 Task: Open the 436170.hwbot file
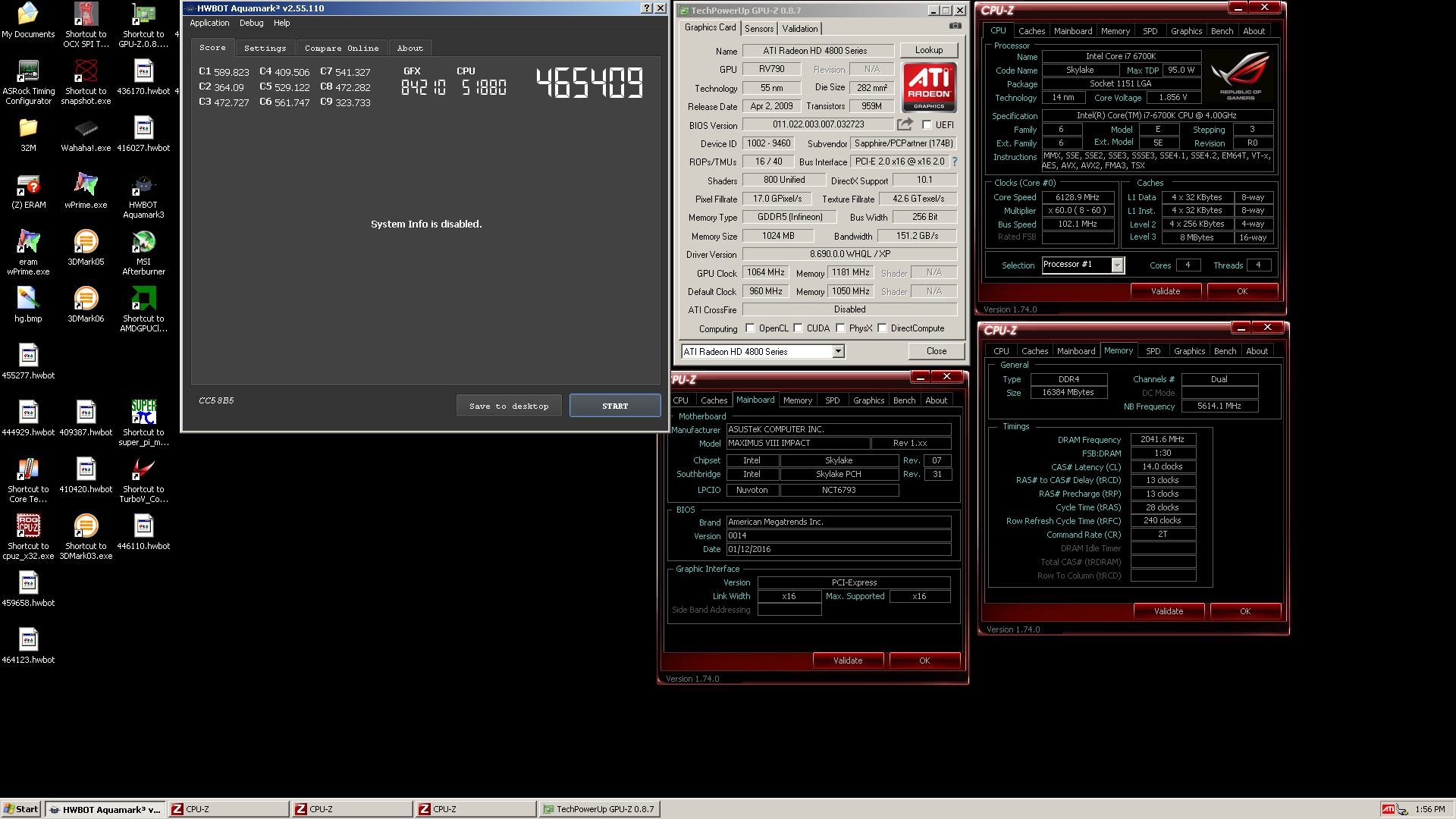[143, 77]
